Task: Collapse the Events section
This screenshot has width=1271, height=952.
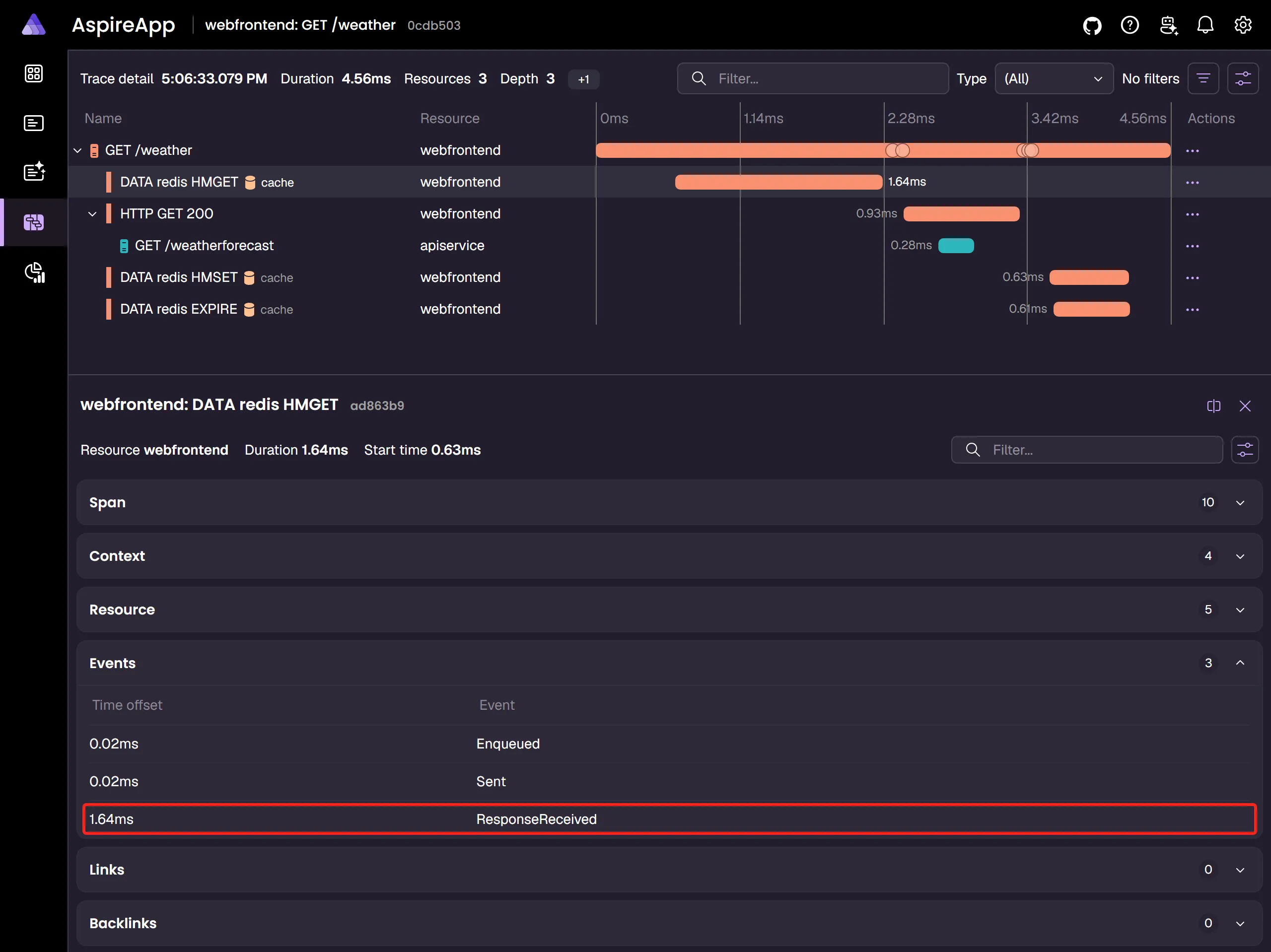Action: 669,663
